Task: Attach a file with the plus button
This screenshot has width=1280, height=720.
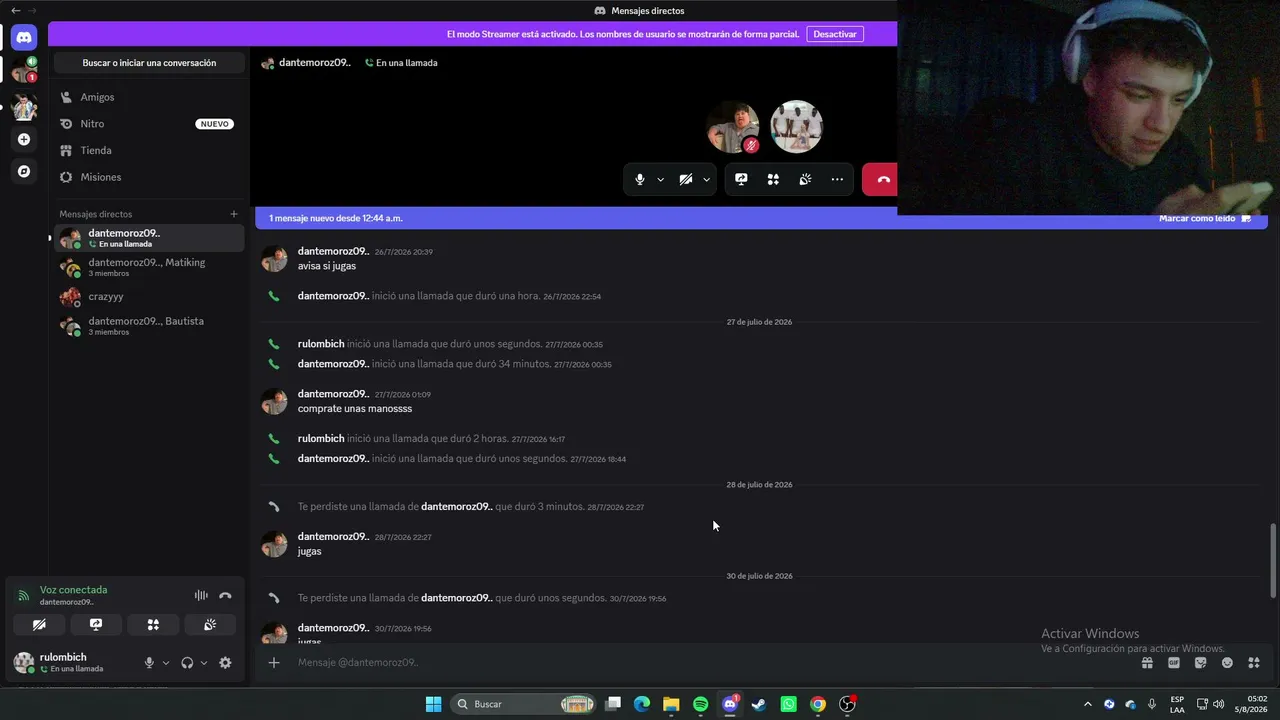Action: click(274, 662)
